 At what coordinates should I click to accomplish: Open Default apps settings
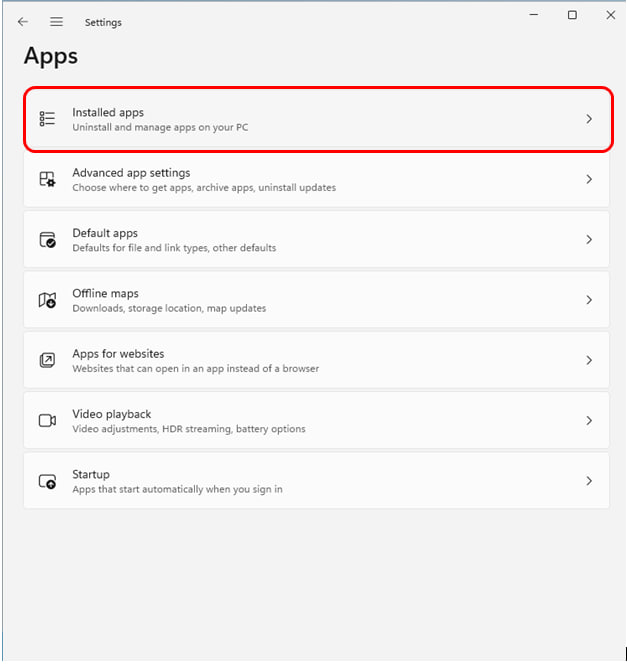[x=316, y=240]
